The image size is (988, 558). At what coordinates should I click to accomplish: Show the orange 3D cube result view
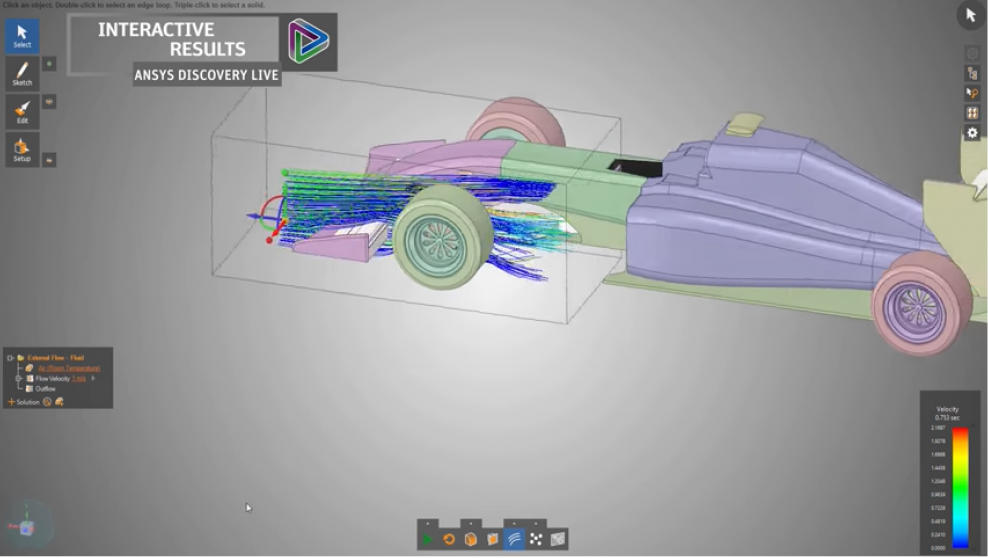coord(470,539)
